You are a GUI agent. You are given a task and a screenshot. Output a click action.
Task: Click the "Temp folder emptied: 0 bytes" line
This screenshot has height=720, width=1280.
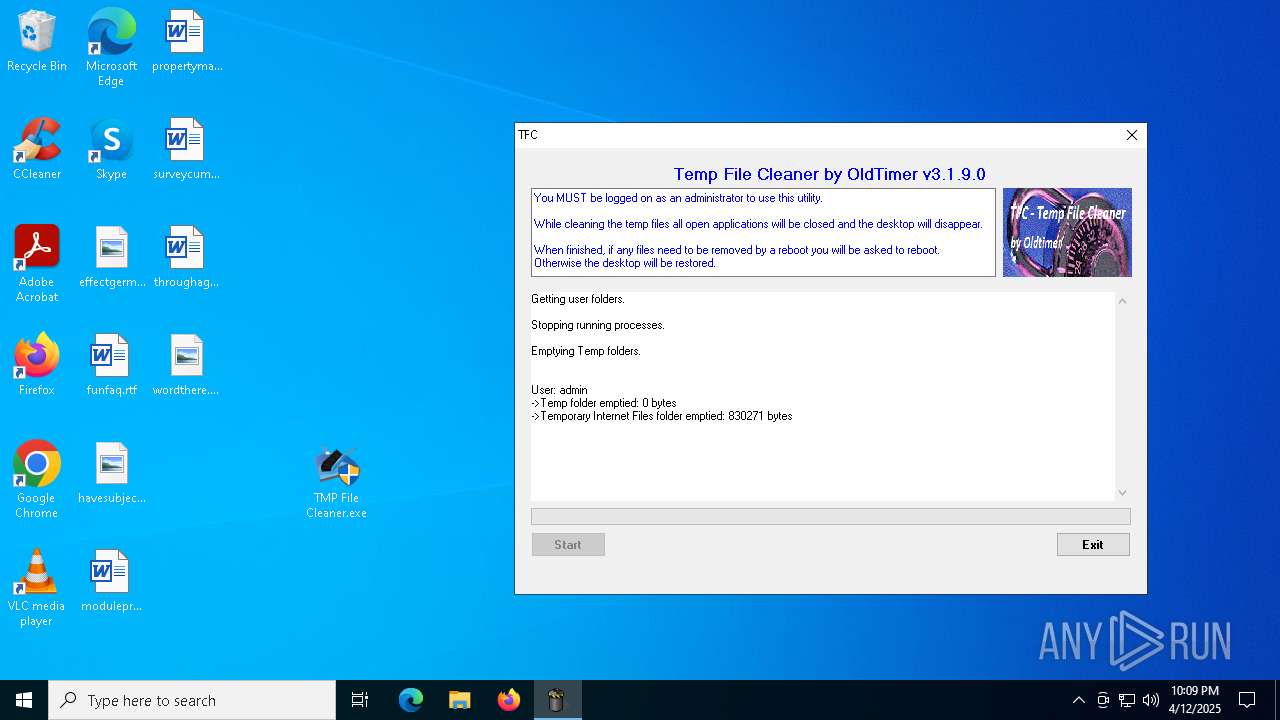pos(604,403)
